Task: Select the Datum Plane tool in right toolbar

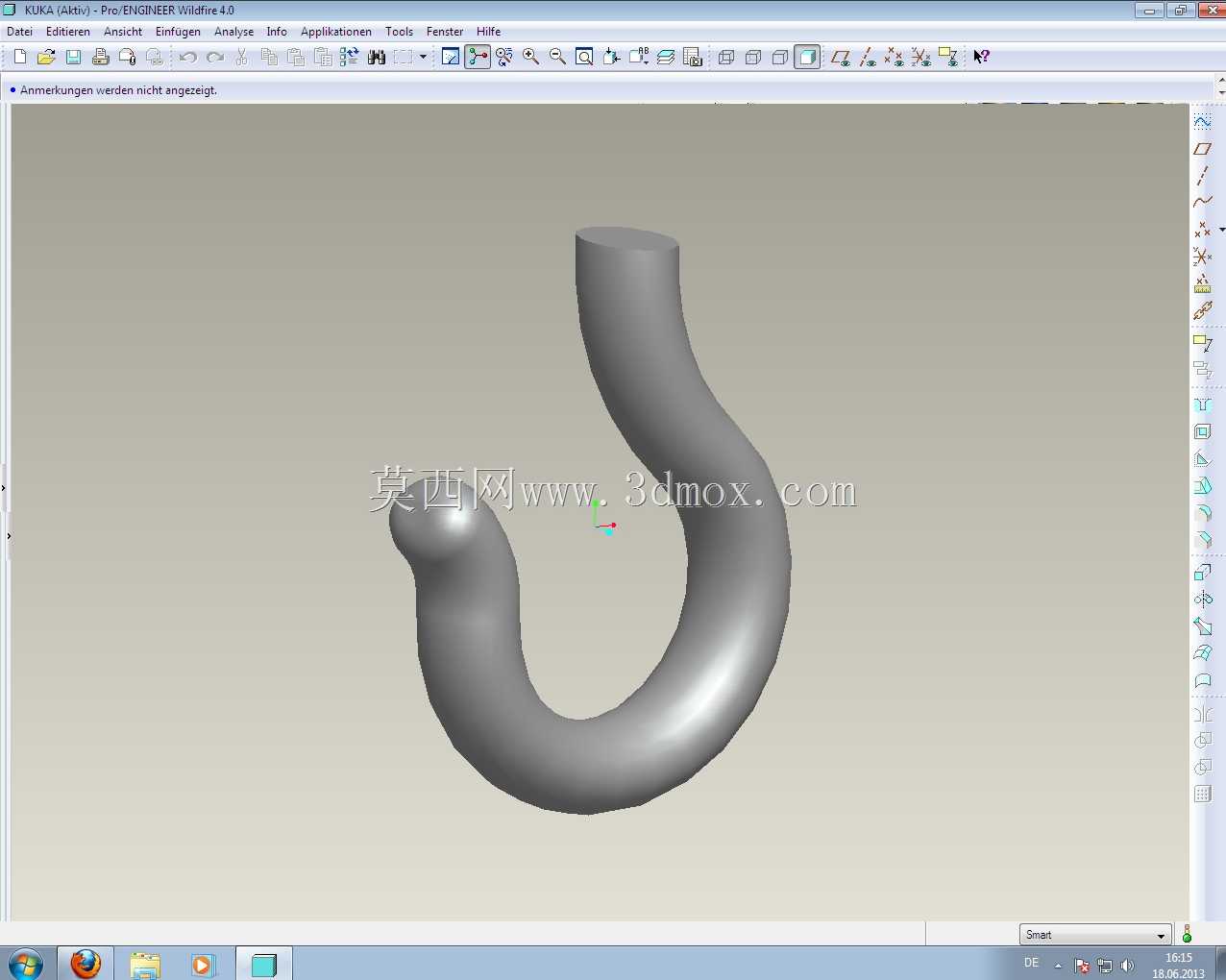Action: 1202,149
